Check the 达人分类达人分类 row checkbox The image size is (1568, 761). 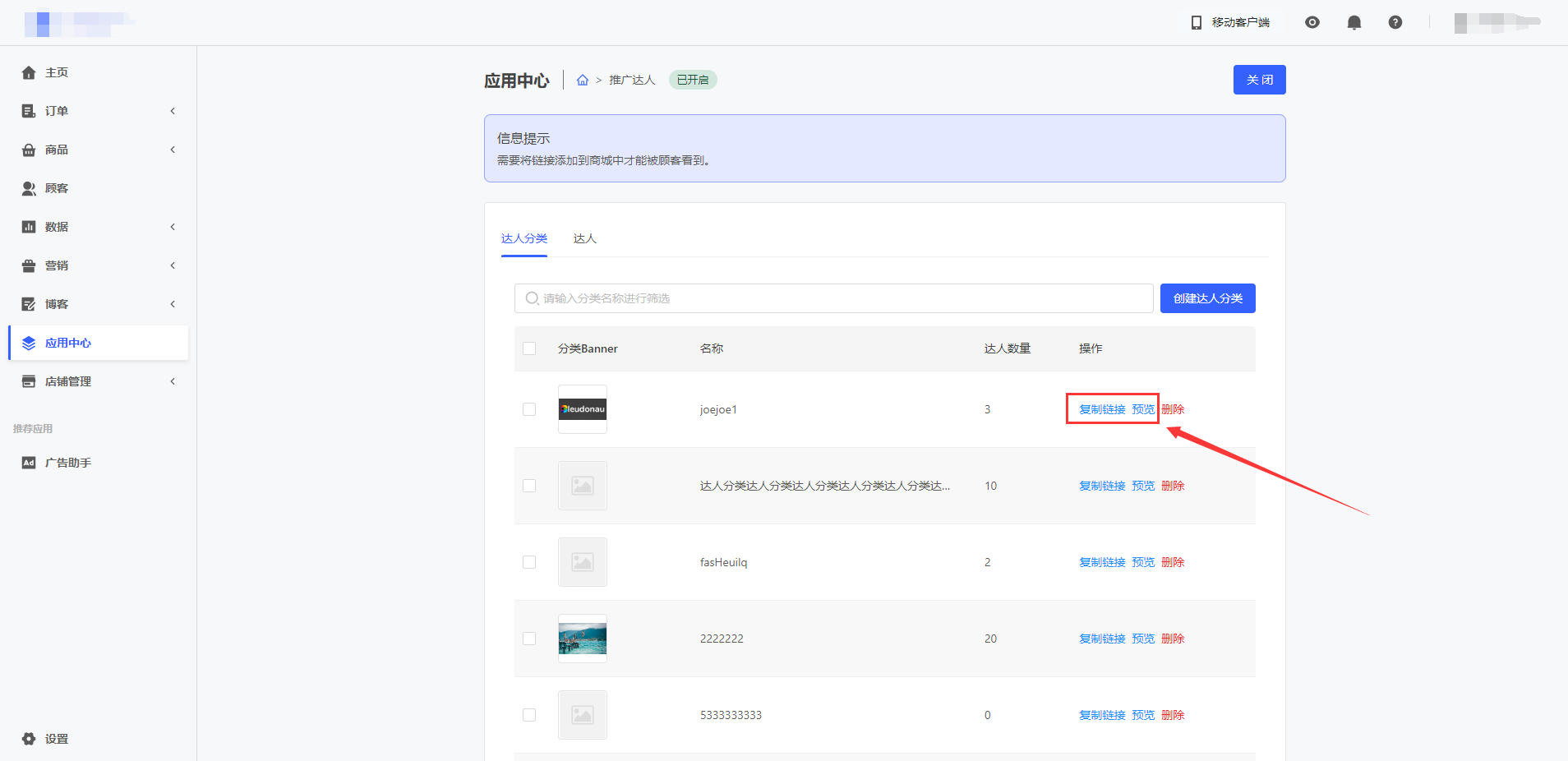click(x=529, y=486)
